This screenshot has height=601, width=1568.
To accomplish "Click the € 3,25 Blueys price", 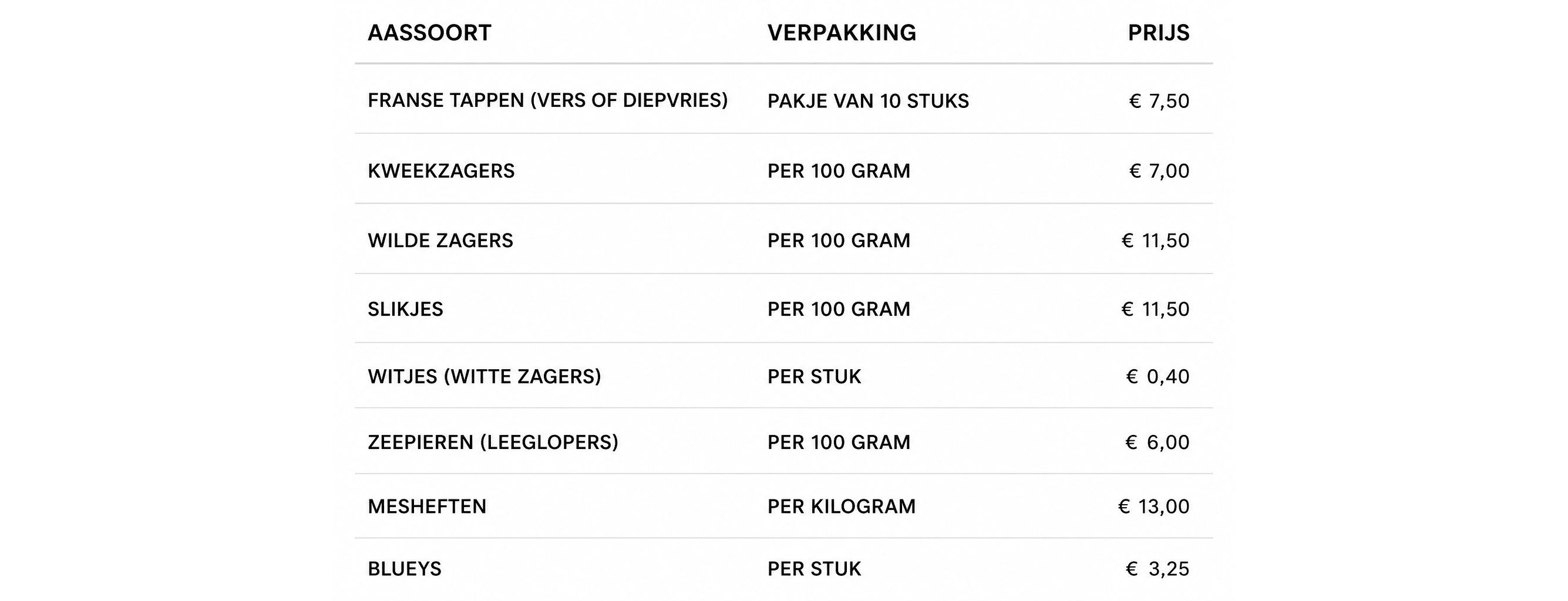I will tap(1158, 569).
